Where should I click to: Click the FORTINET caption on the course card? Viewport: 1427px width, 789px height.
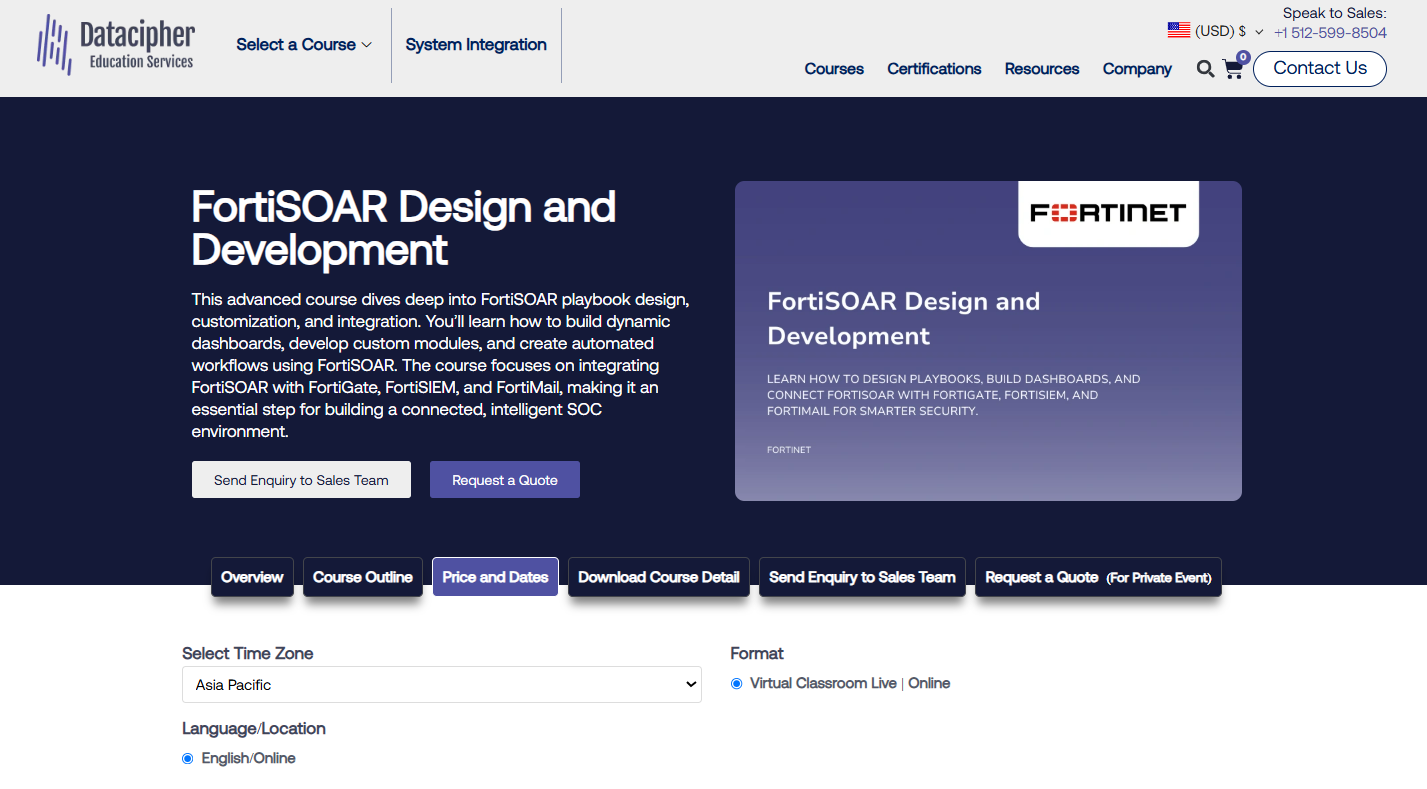pyautogui.click(x=789, y=450)
